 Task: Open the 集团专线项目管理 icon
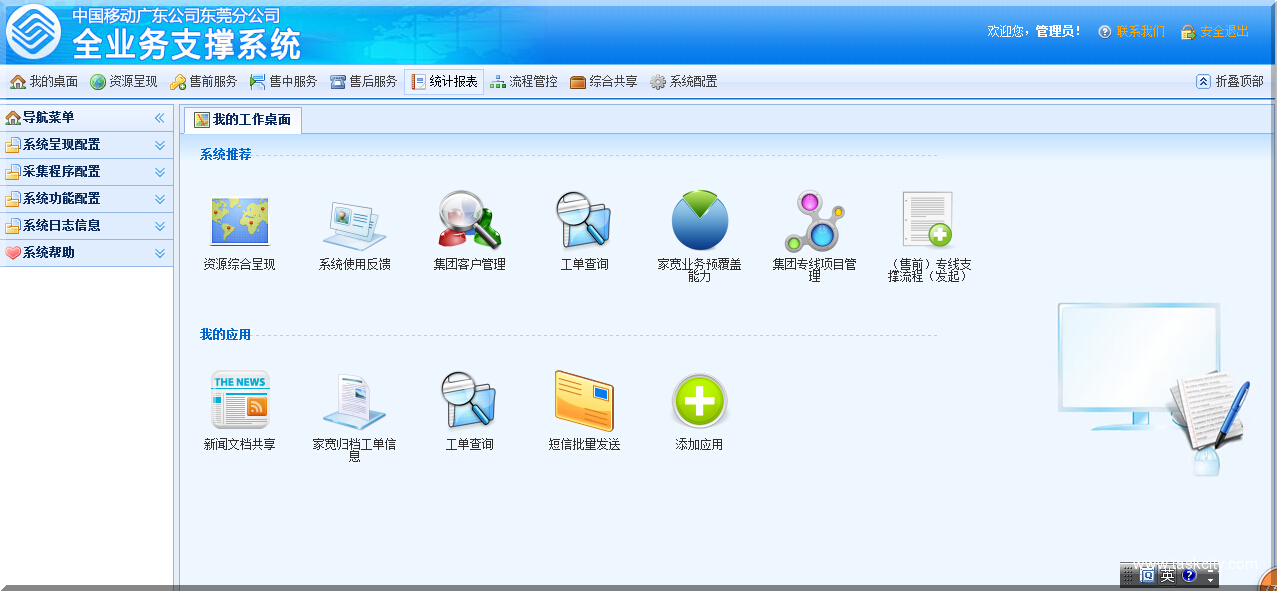(x=814, y=221)
